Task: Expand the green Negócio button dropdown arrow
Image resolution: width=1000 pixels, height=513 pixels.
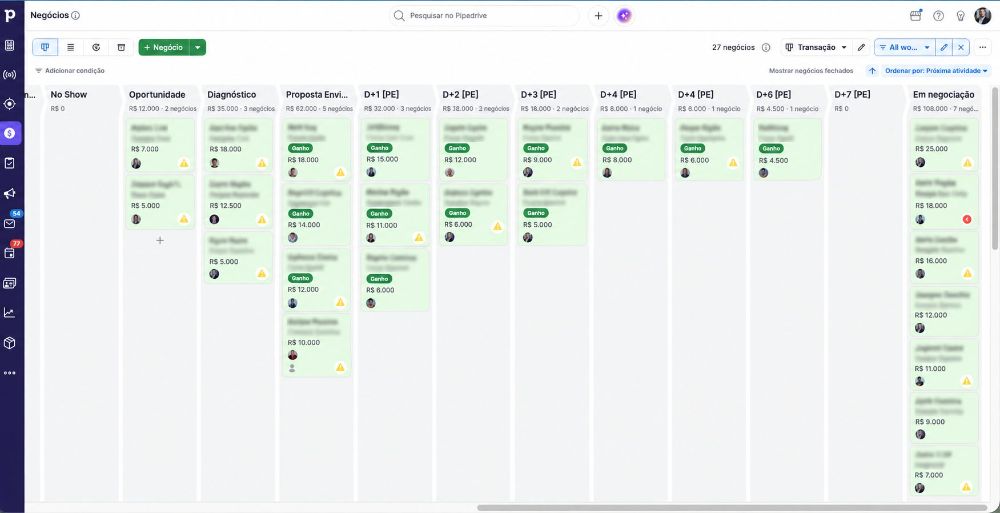Action: point(198,47)
